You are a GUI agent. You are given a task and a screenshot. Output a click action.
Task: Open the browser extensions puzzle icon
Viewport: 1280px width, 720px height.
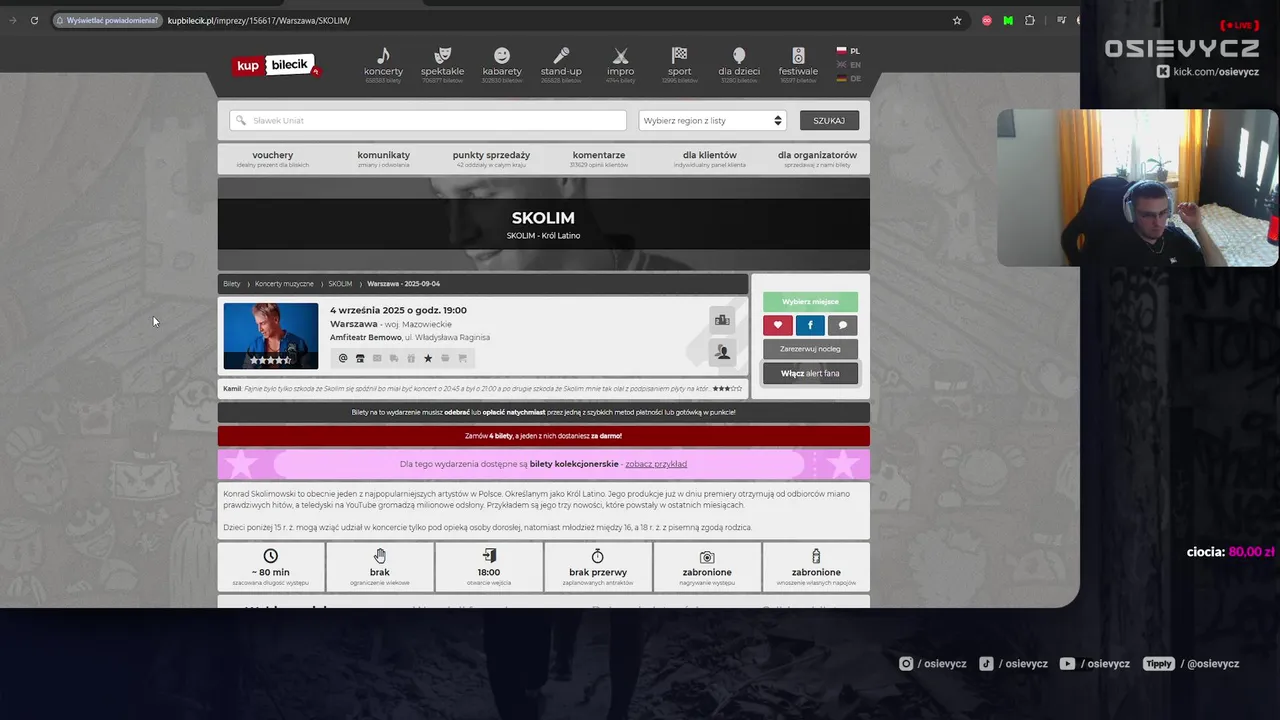click(x=1030, y=20)
